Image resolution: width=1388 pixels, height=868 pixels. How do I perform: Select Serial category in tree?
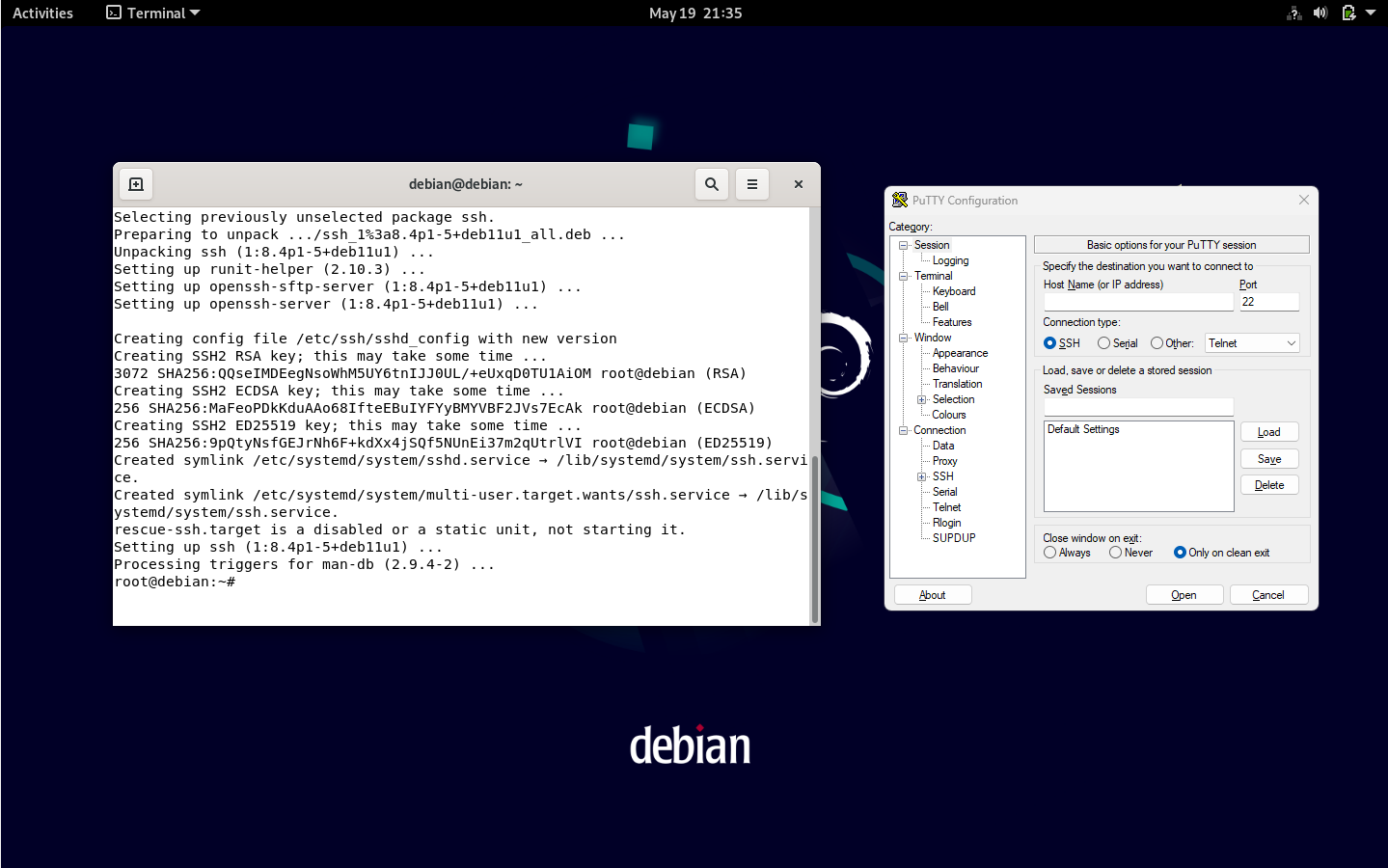[944, 492]
